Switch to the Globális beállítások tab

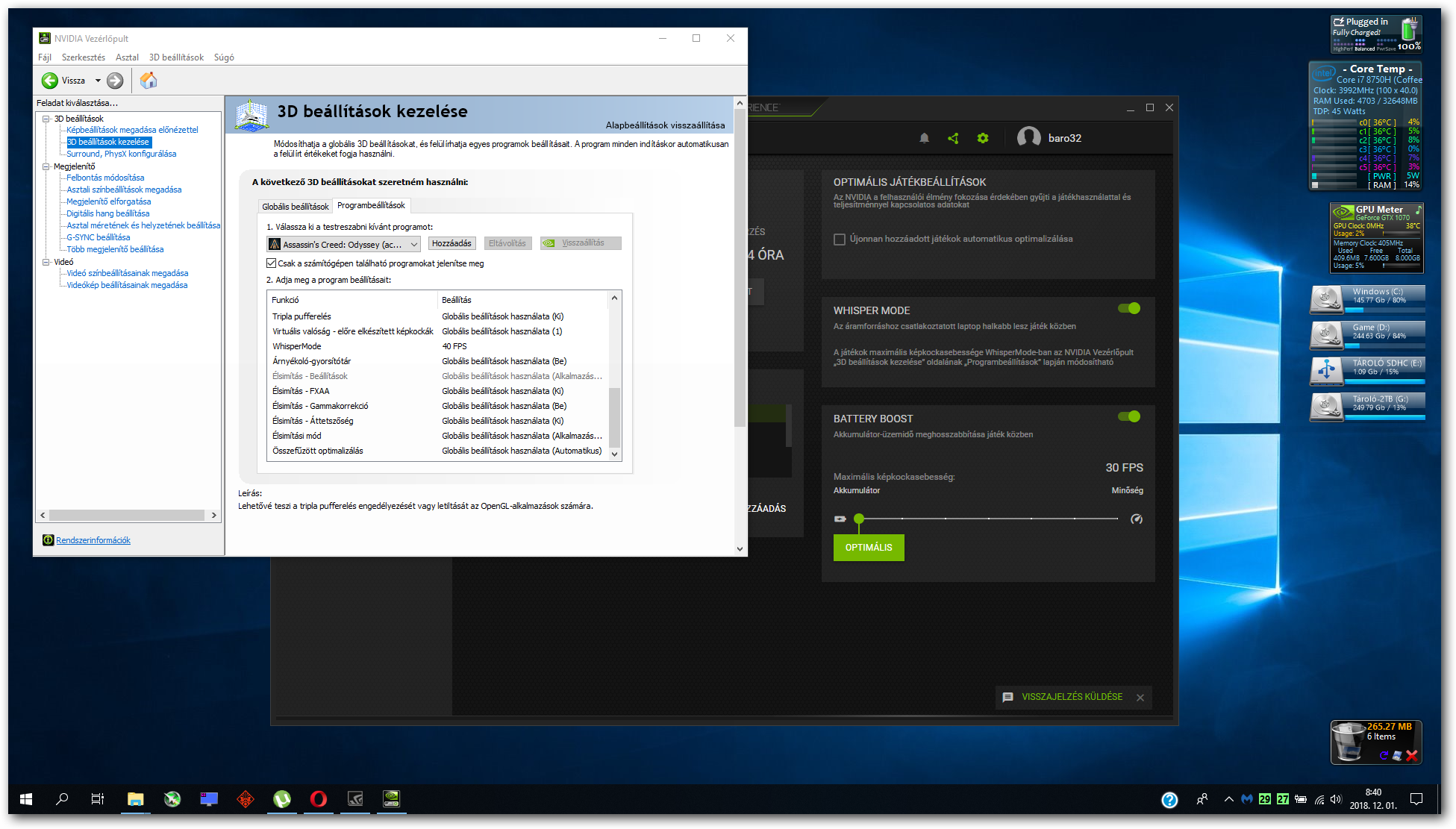pos(295,207)
